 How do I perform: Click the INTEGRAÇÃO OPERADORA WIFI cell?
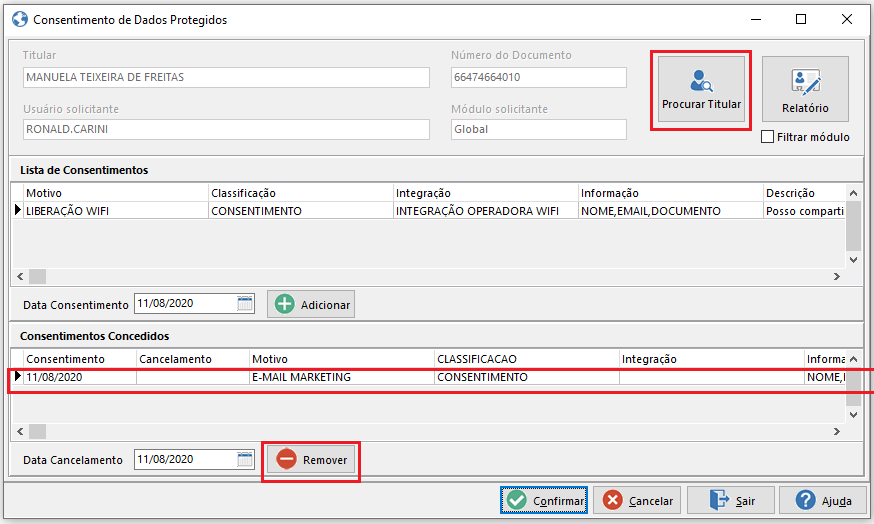[485, 211]
